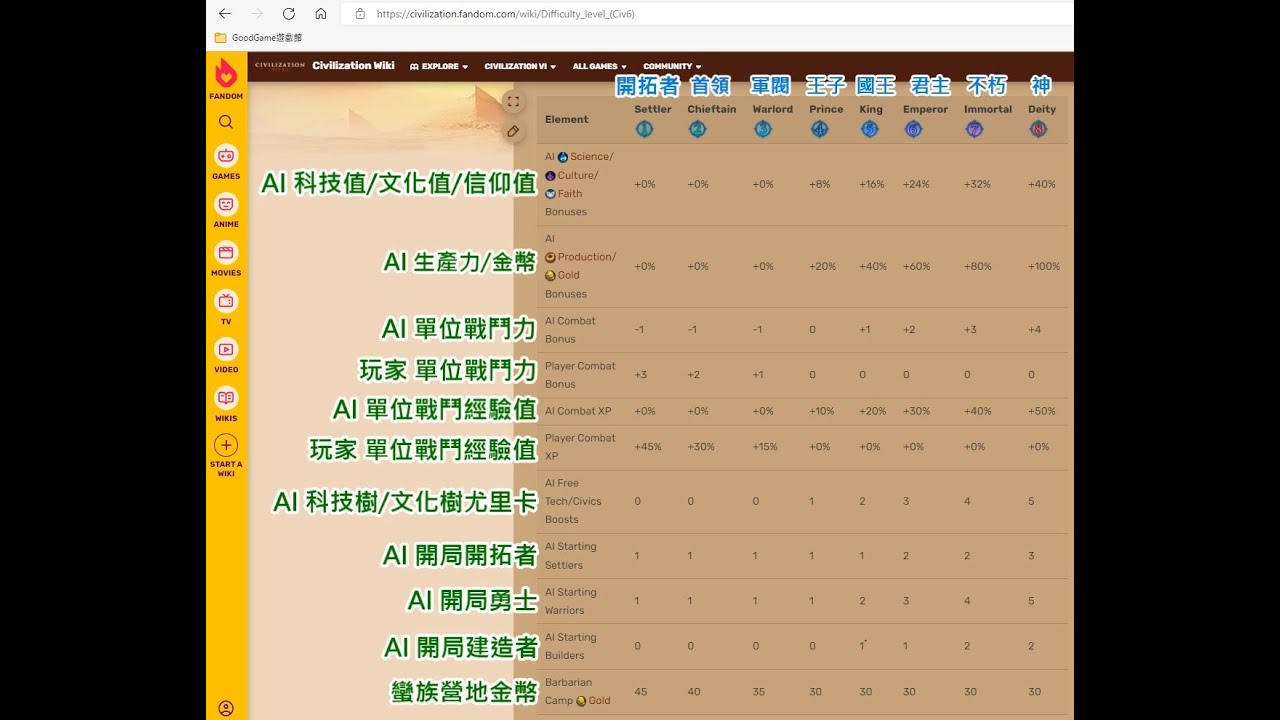Viewport: 1280px width, 720px height.
Task: Click the Element column header
Action: 567,120
